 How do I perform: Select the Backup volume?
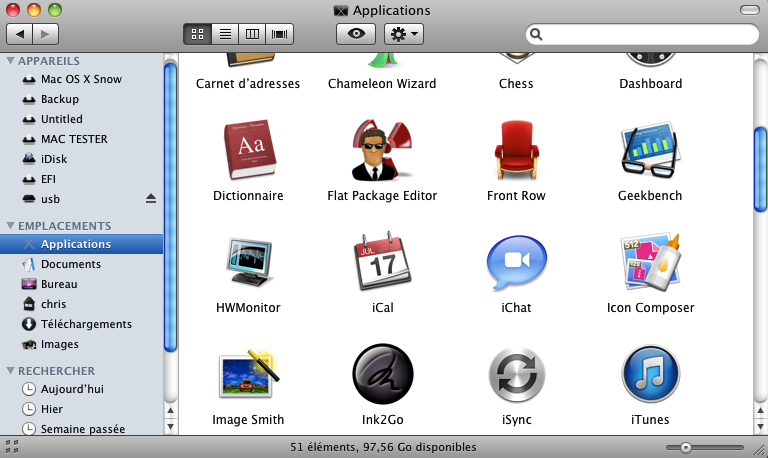coord(81,99)
